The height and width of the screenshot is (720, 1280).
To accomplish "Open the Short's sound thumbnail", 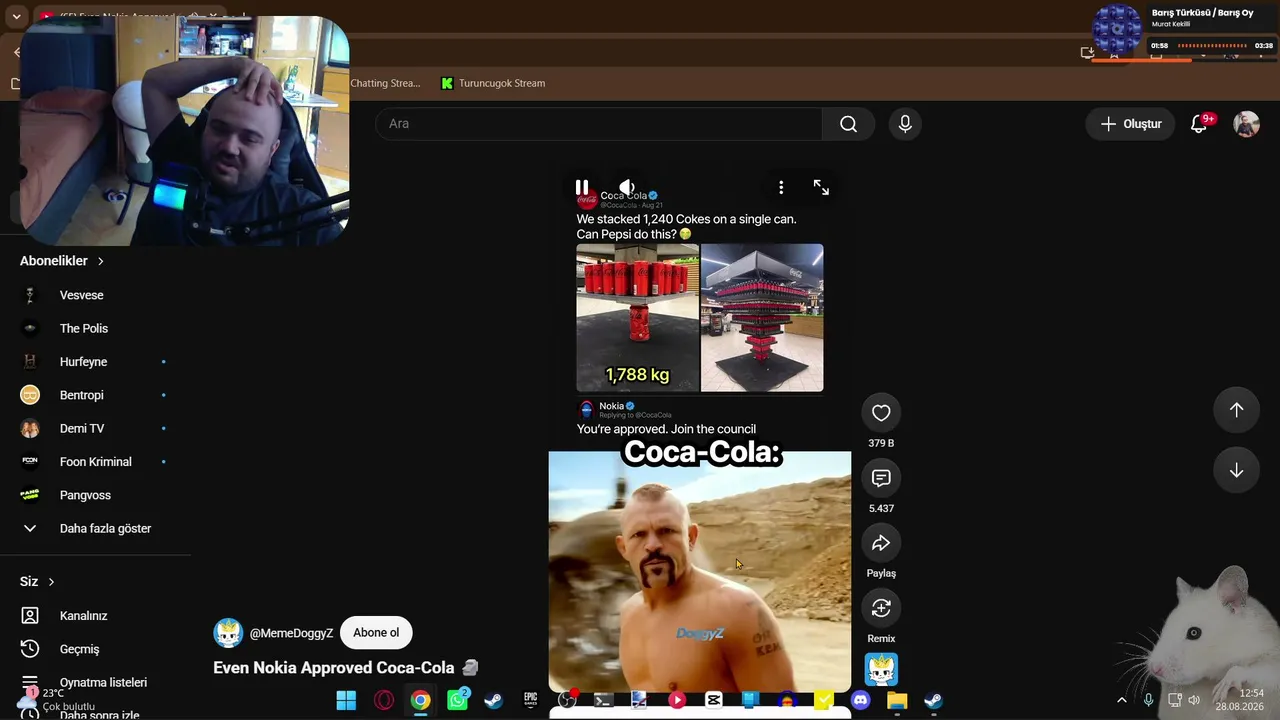I will 881,669.
